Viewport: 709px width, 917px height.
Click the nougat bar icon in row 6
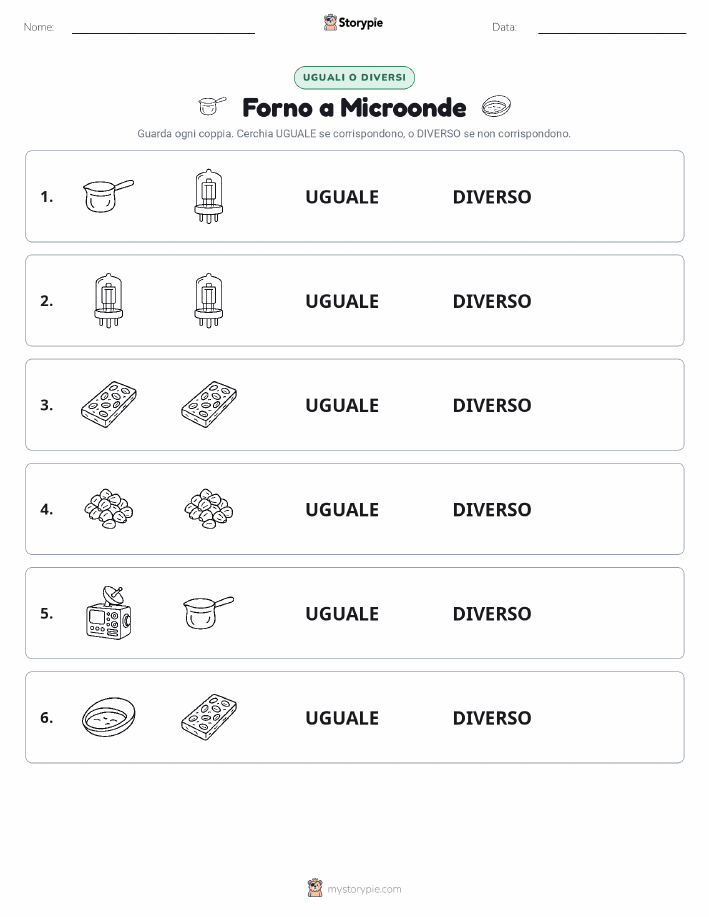point(209,717)
